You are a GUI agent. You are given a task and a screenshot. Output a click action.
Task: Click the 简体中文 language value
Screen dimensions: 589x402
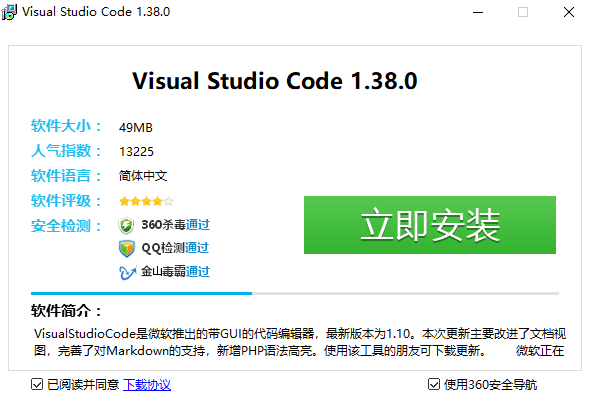pos(143,175)
